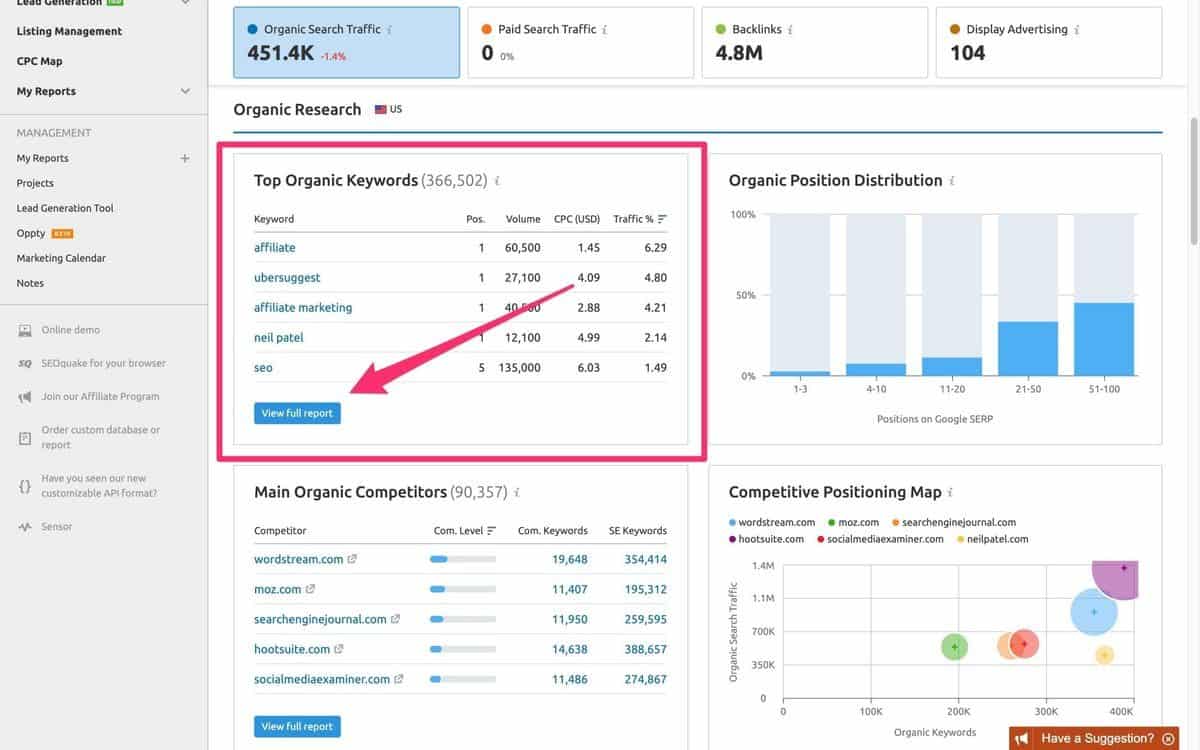The height and width of the screenshot is (750, 1200).
Task: Open CPC Map in sidebar
Action: pyautogui.click(x=39, y=61)
